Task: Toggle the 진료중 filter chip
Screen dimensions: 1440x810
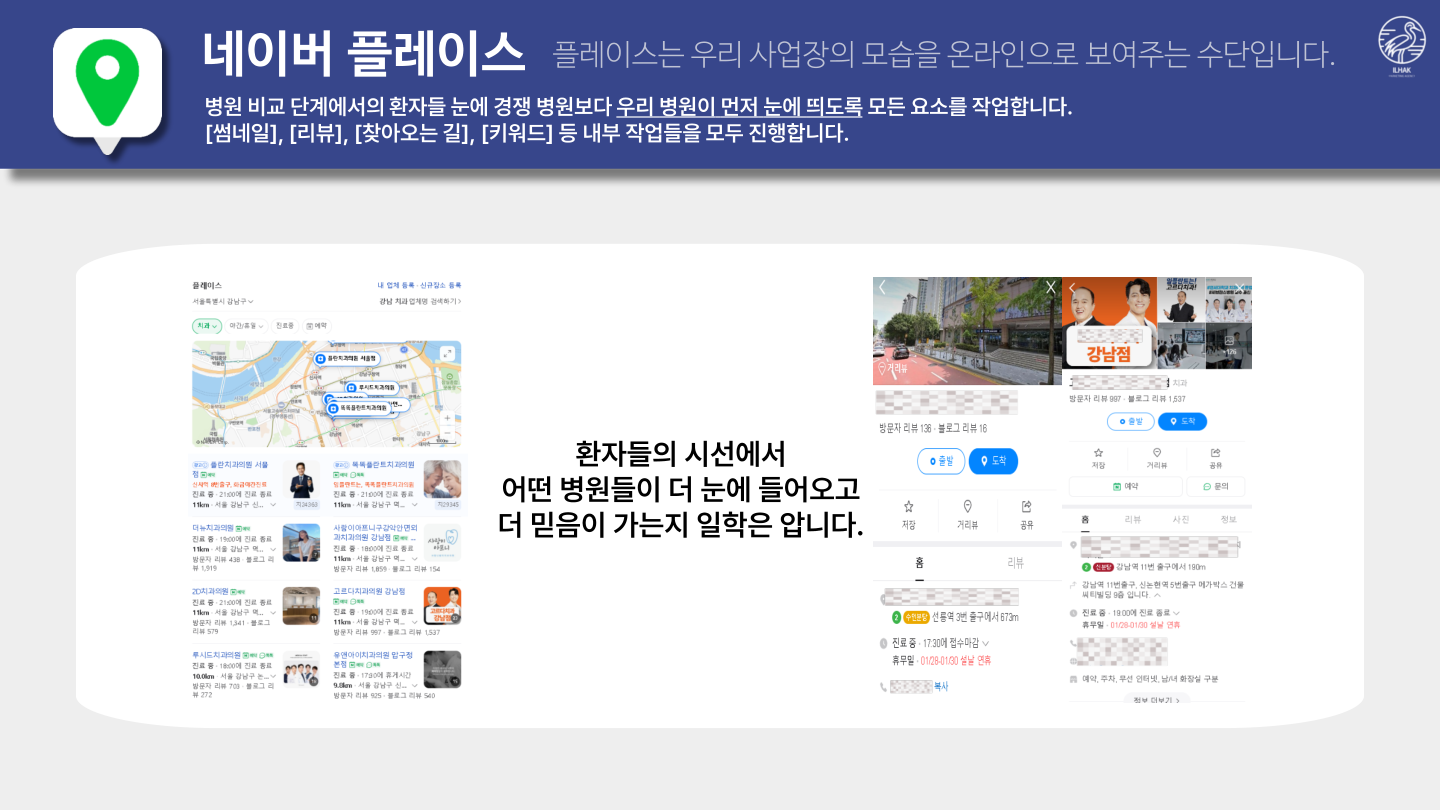Action: (284, 325)
